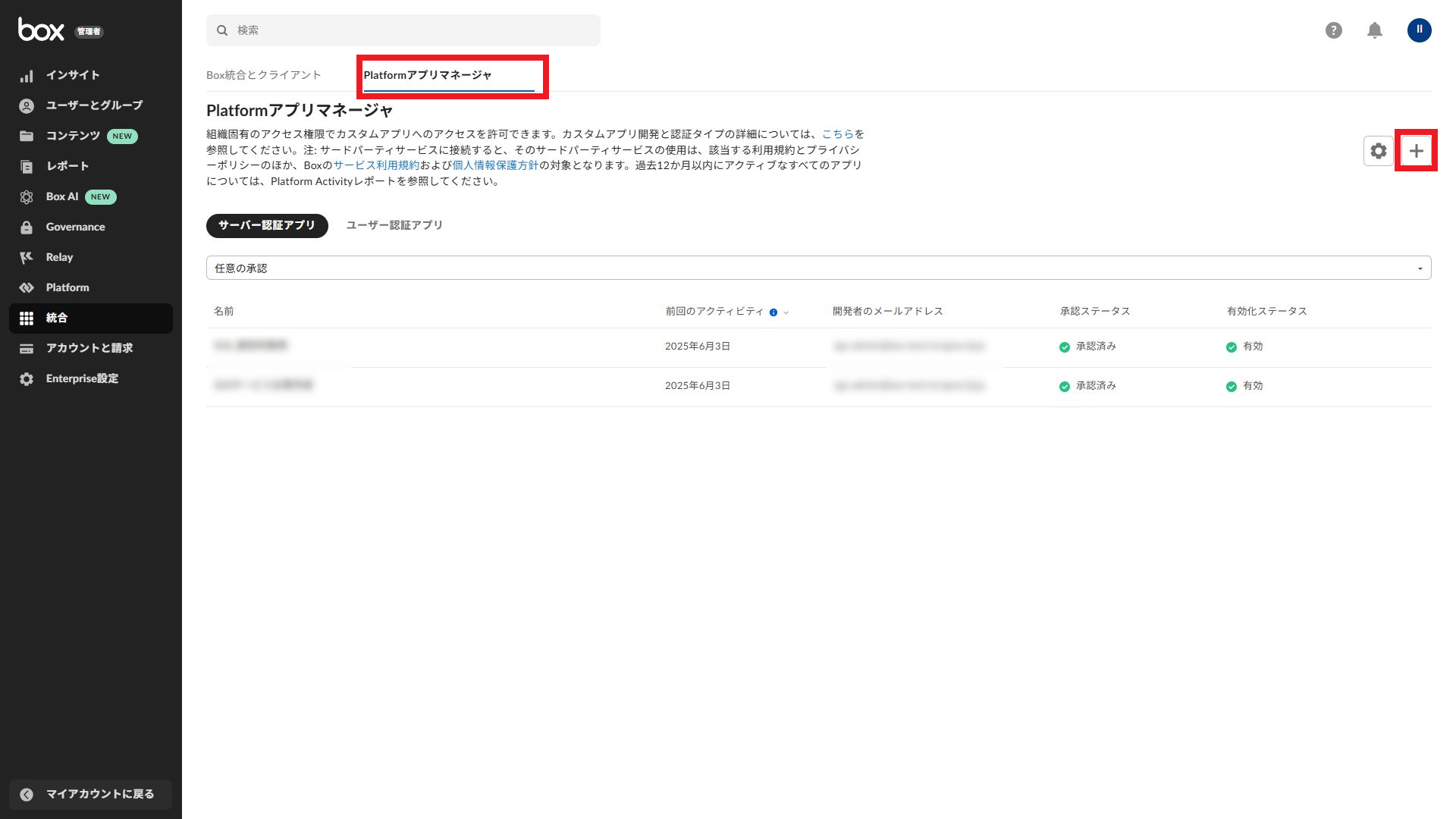Switch to Box統合とクライアント tab
Image resolution: width=1456 pixels, height=819 pixels.
coord(264,75)
